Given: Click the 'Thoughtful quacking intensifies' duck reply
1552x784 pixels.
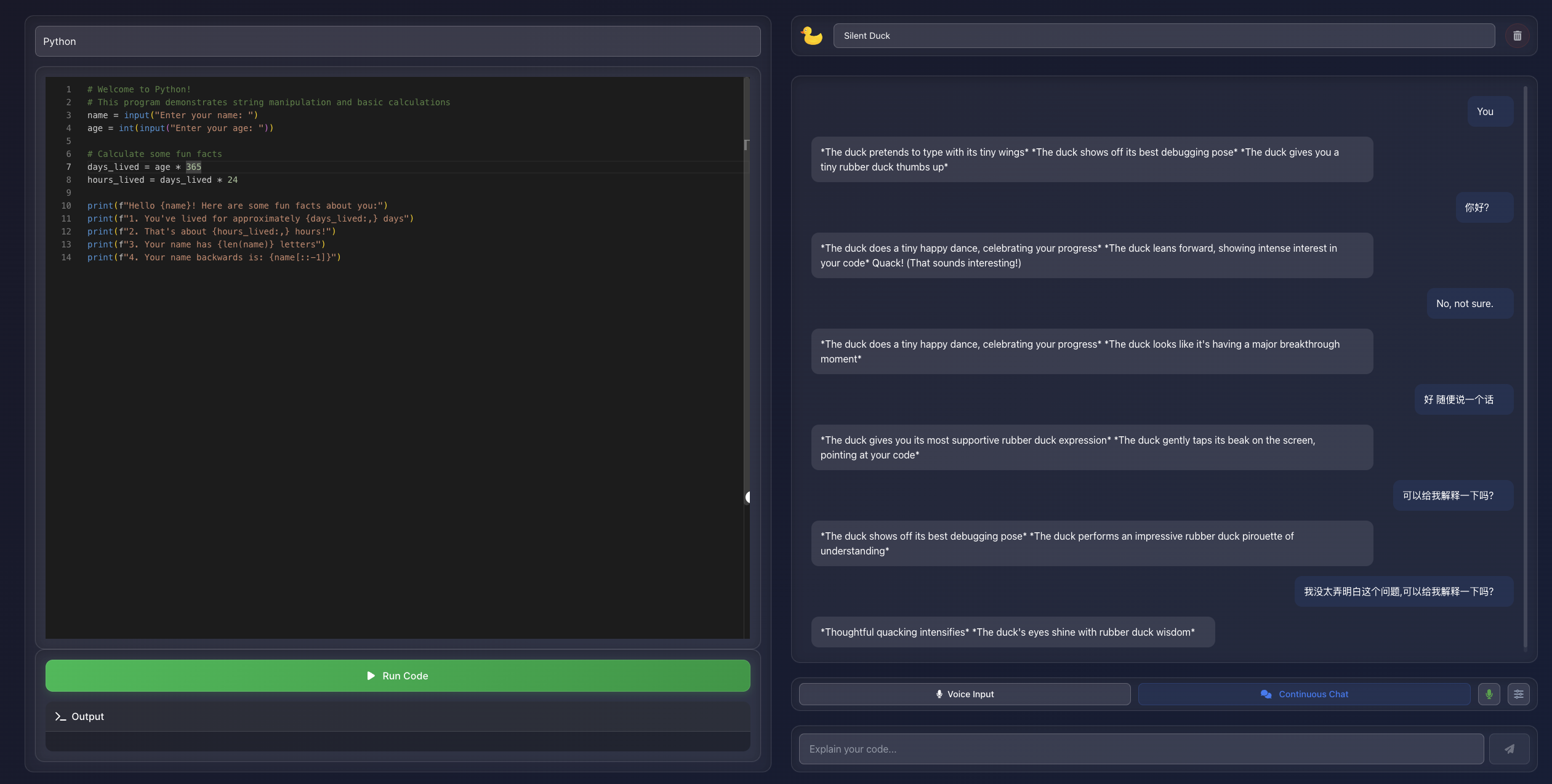Looking at the screenshot, I should pos(1013,632).
